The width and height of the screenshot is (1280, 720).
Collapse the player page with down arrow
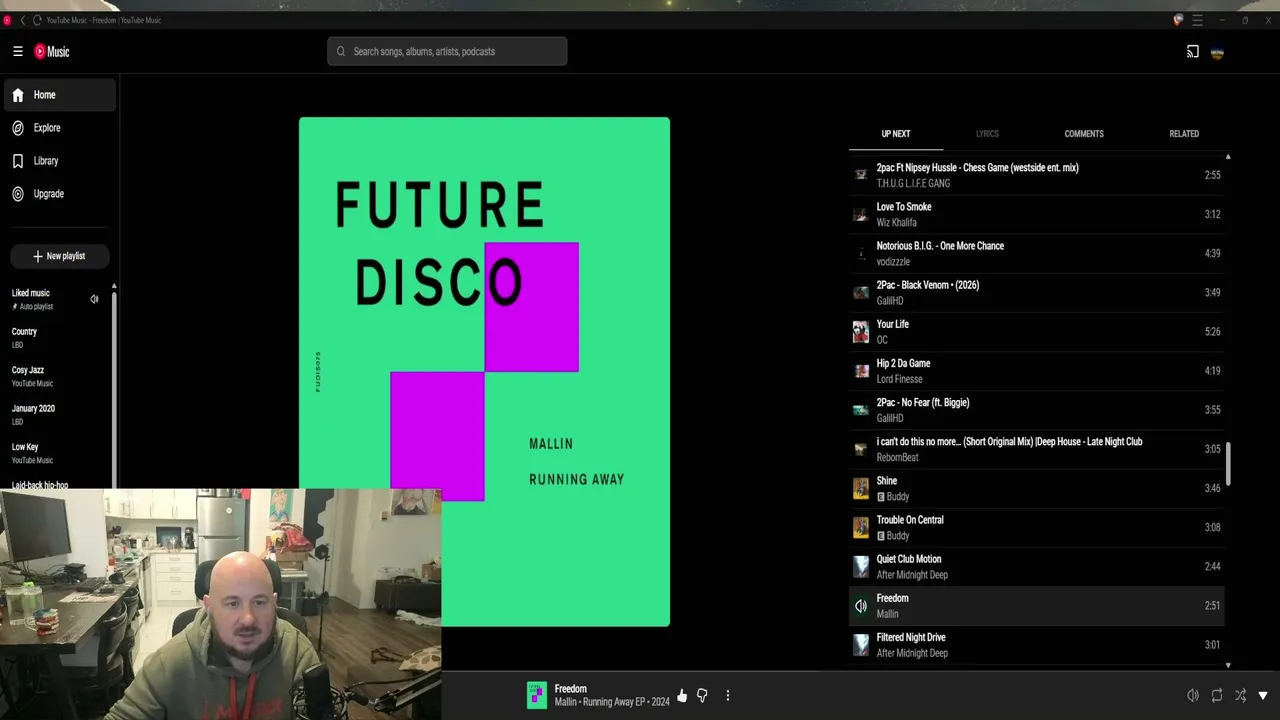(1263, 696)
